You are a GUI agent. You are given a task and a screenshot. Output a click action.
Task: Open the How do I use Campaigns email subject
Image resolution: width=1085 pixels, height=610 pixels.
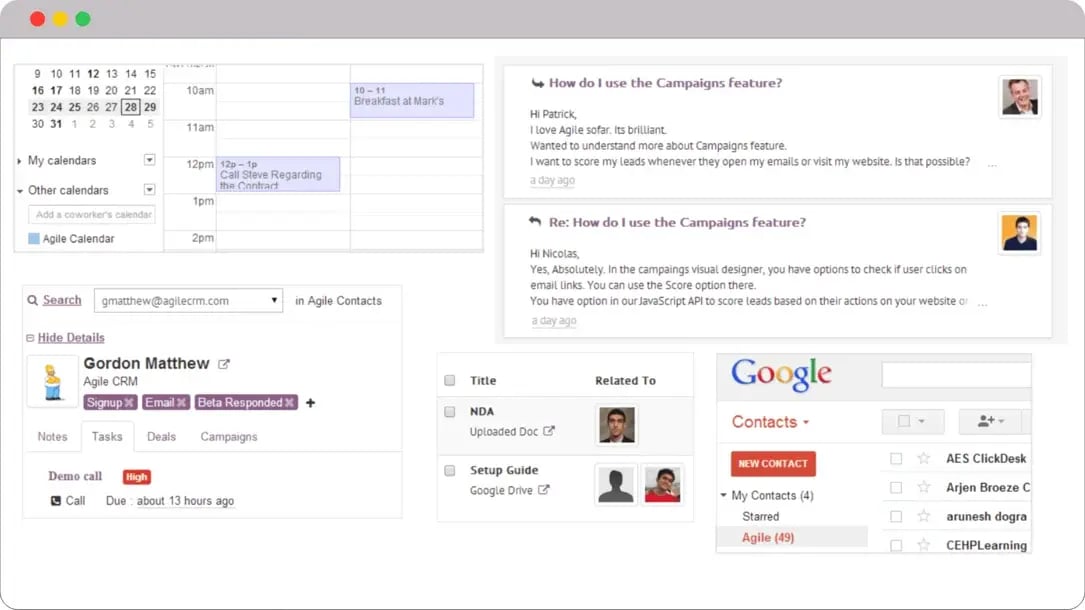[x=665, y=83]
